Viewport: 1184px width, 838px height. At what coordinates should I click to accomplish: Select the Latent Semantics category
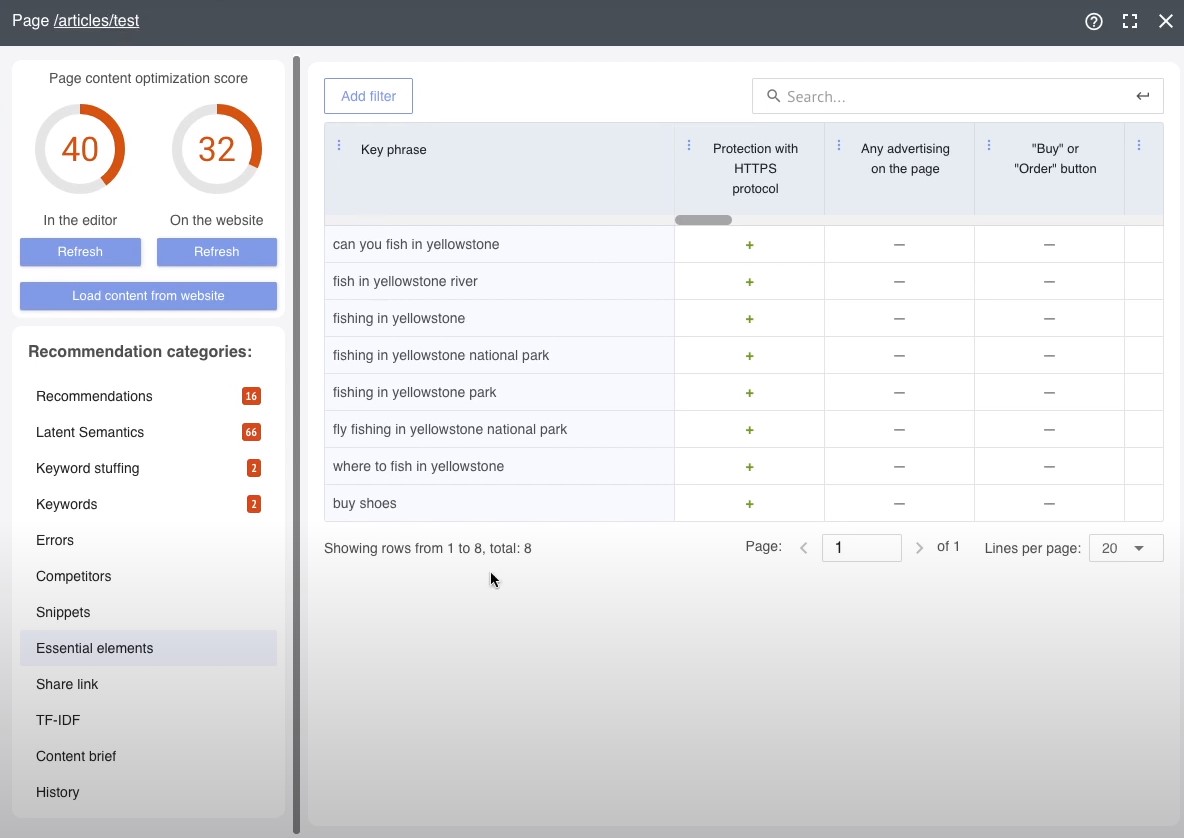pyautogui.click(x=89, y=432)
